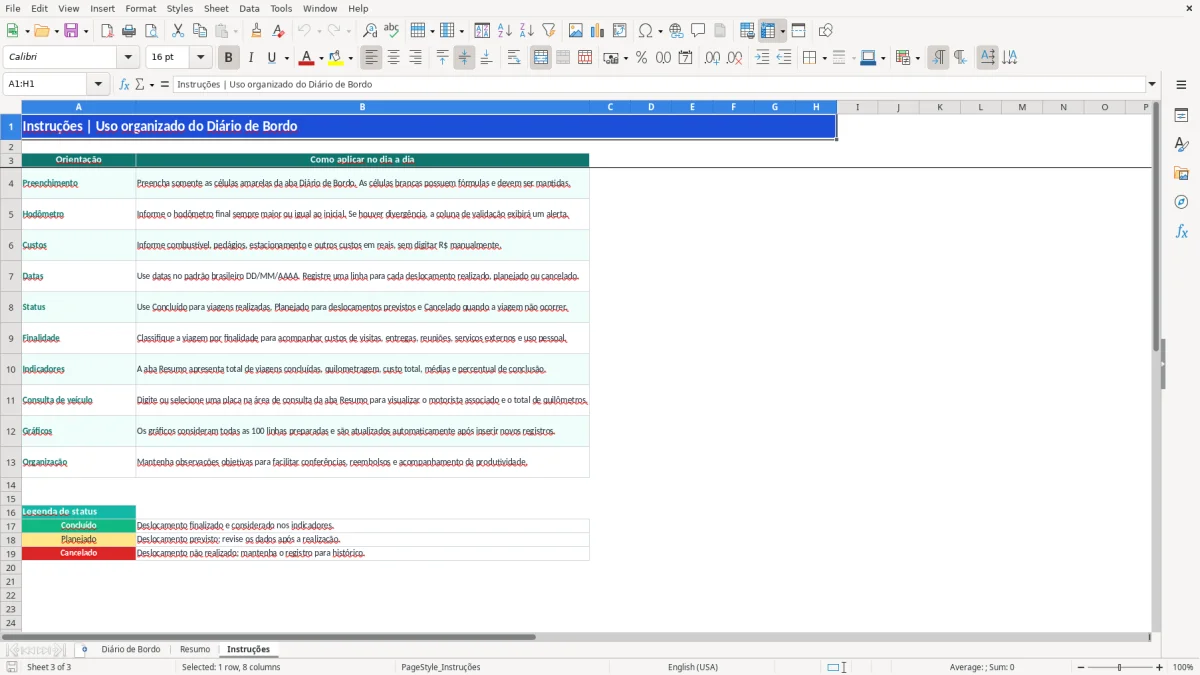1200x675 pixels.
Task: Insert chart using toolbar icon
Action: pyautogui.click(x=598, y=31)
